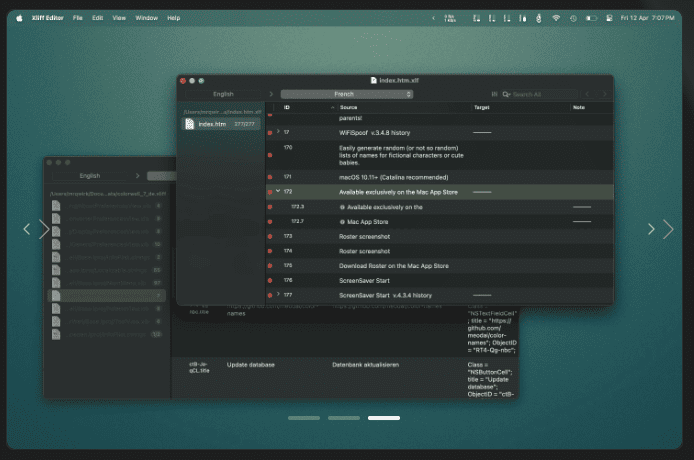Click the next-result arrow beside the search field
This screenshot has width=694, height=460.
pos(604,94)
